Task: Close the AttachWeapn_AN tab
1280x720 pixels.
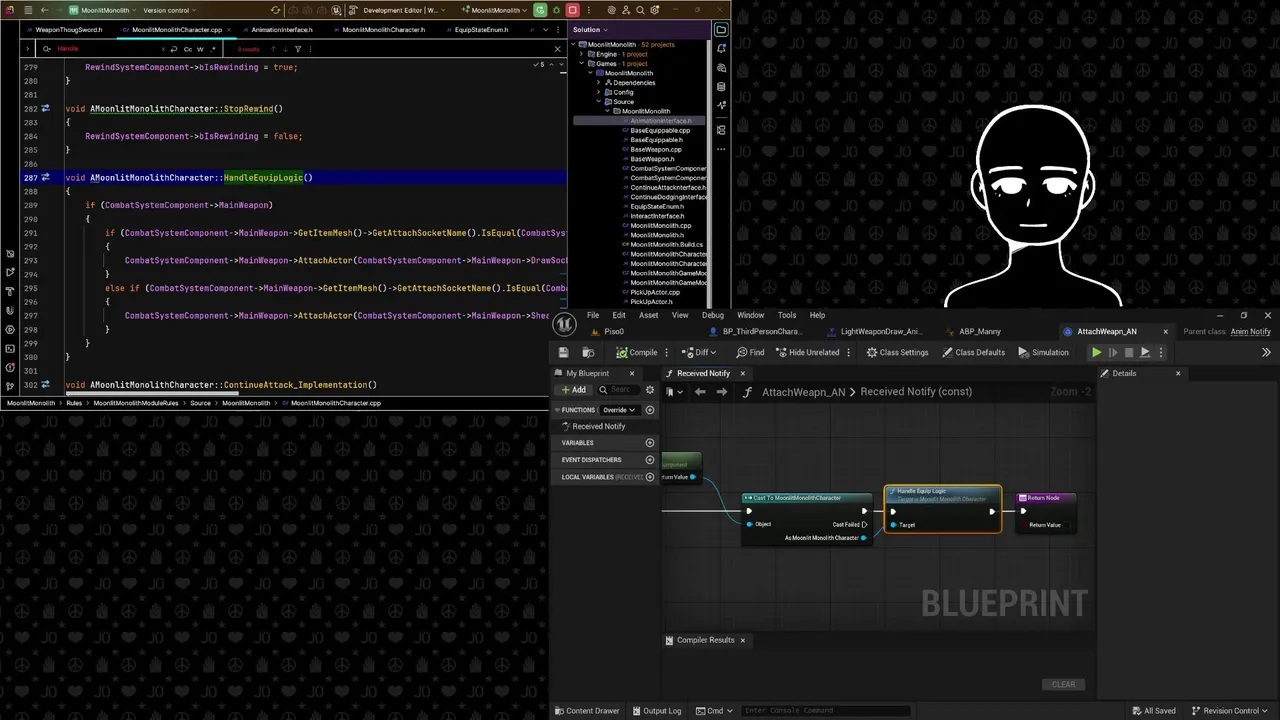Action: coord(1165,331)
